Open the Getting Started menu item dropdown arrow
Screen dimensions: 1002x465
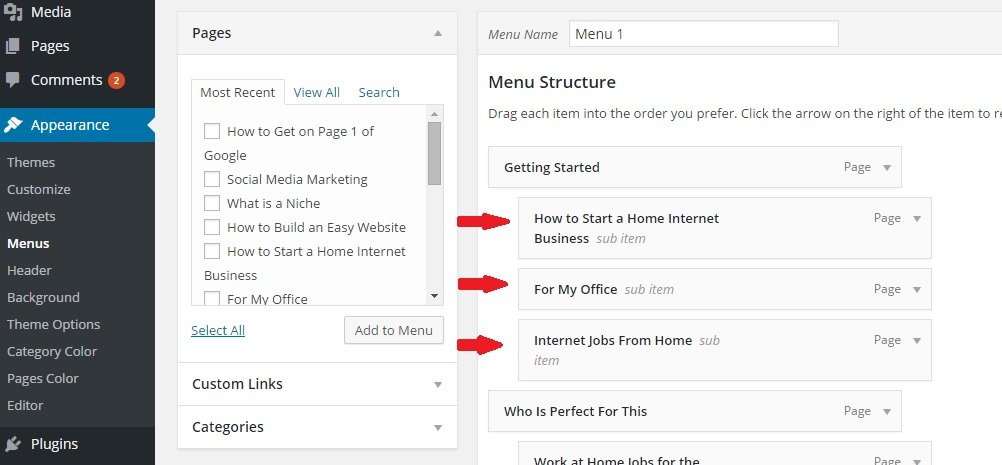point(887,167)
